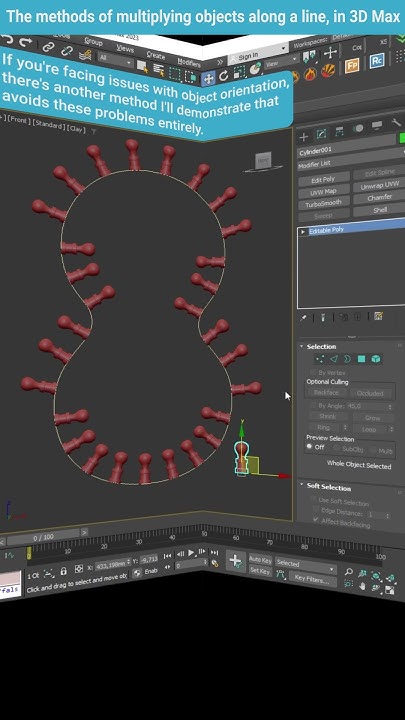
Task: Toggle Show End Result icon
Action: pos(323,317)
